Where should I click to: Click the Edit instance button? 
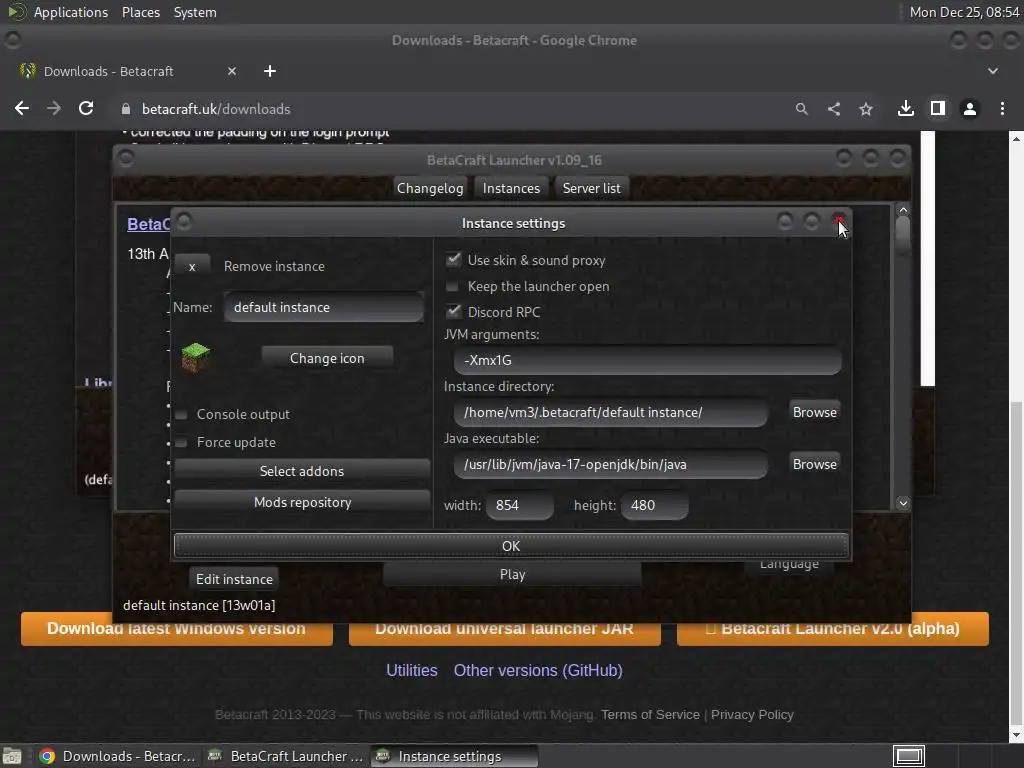click(x=234, y=579)
